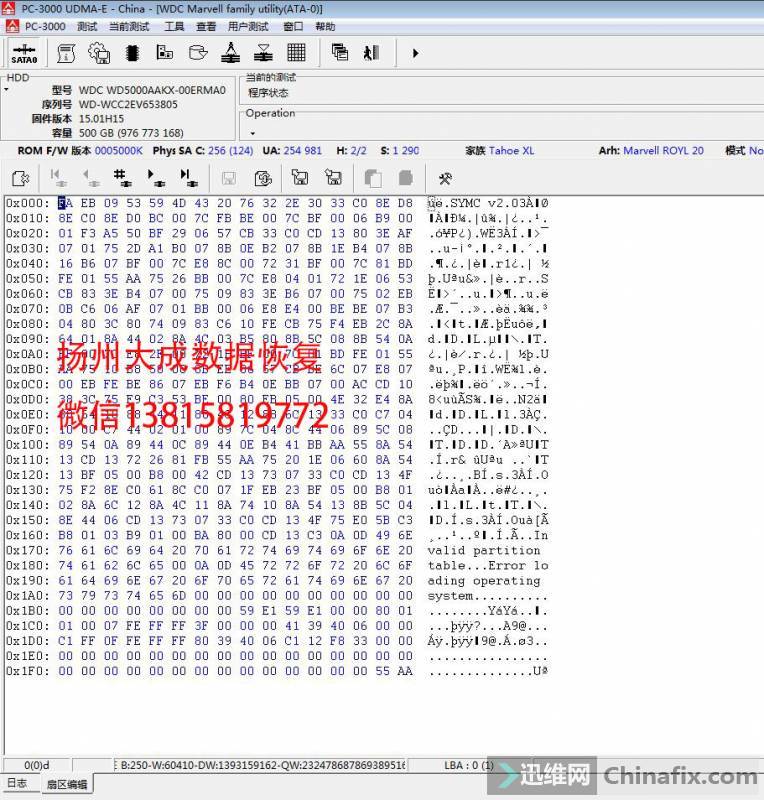Expand the Operation panel arrow
The width and height of the screenshot is (764, 800).
coord(252,134)
